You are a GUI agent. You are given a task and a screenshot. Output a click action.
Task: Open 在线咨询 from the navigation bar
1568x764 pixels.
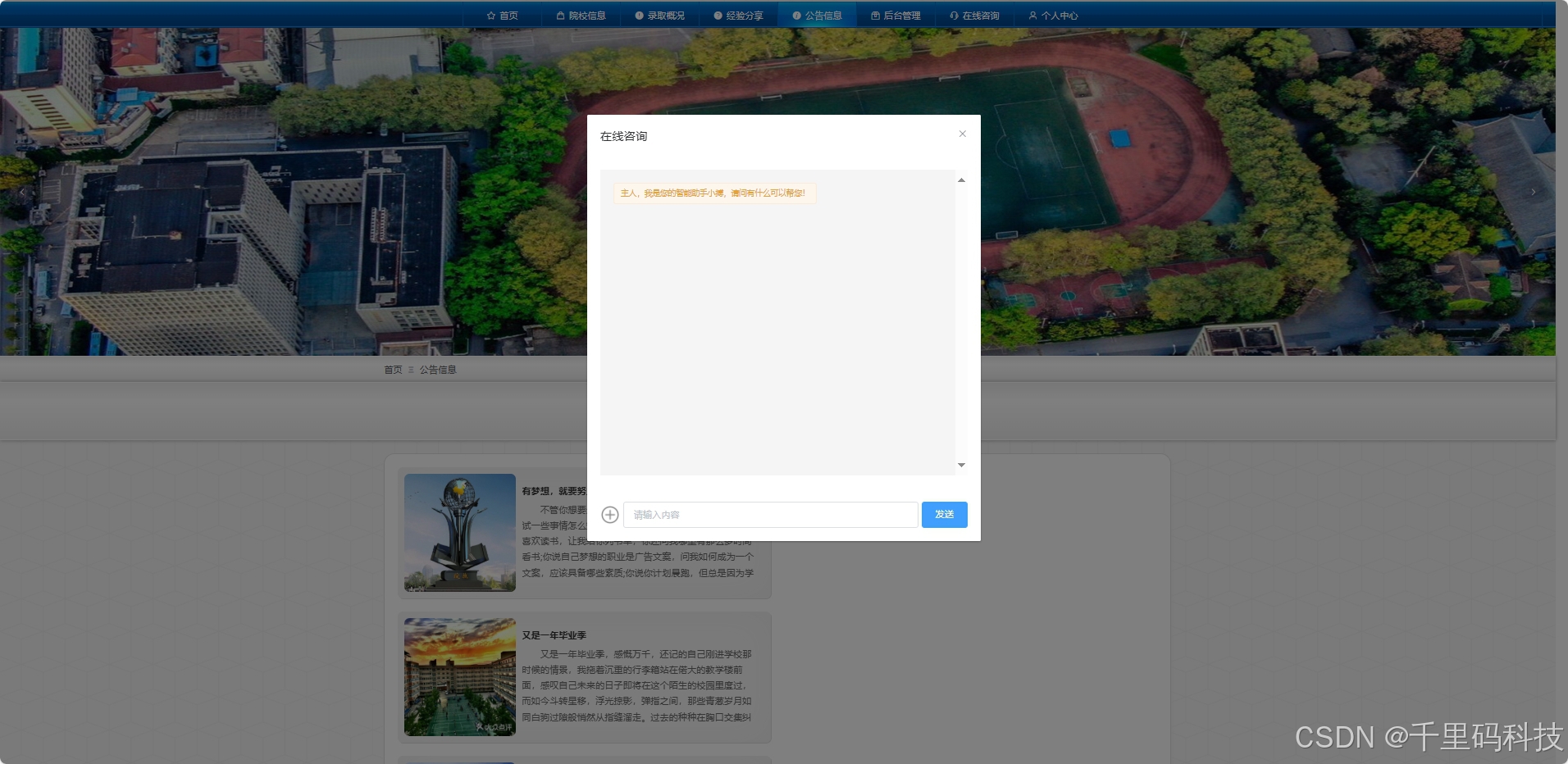974,16
